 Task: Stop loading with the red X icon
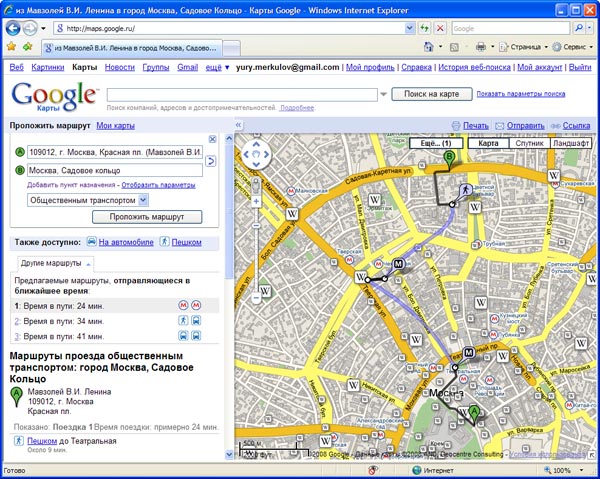(x=440, y=28)
